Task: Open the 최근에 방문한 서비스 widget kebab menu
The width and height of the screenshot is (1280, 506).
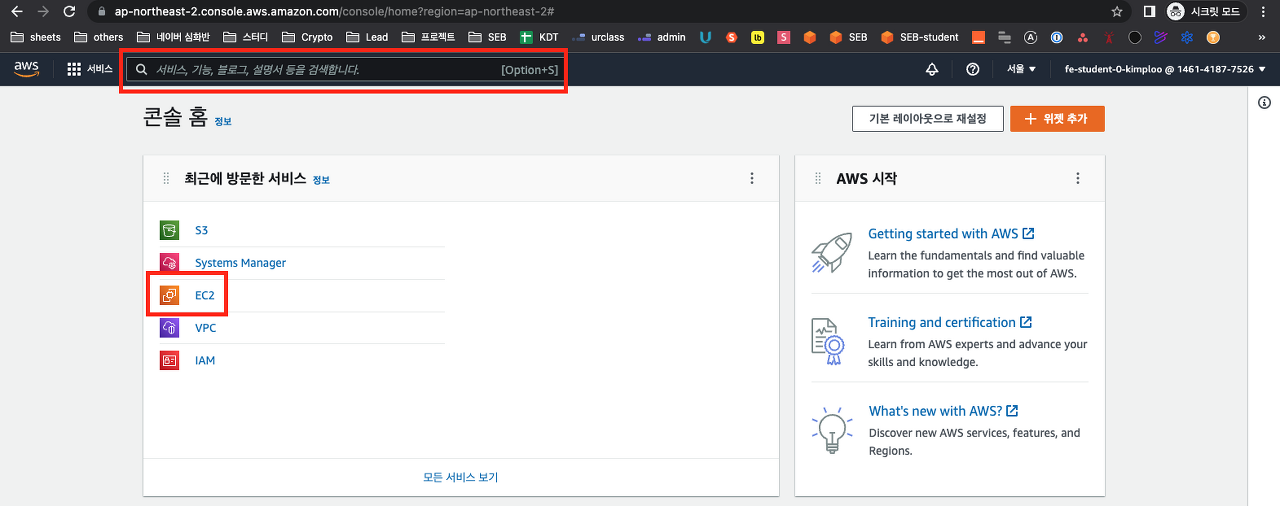Action: point(752,179)
